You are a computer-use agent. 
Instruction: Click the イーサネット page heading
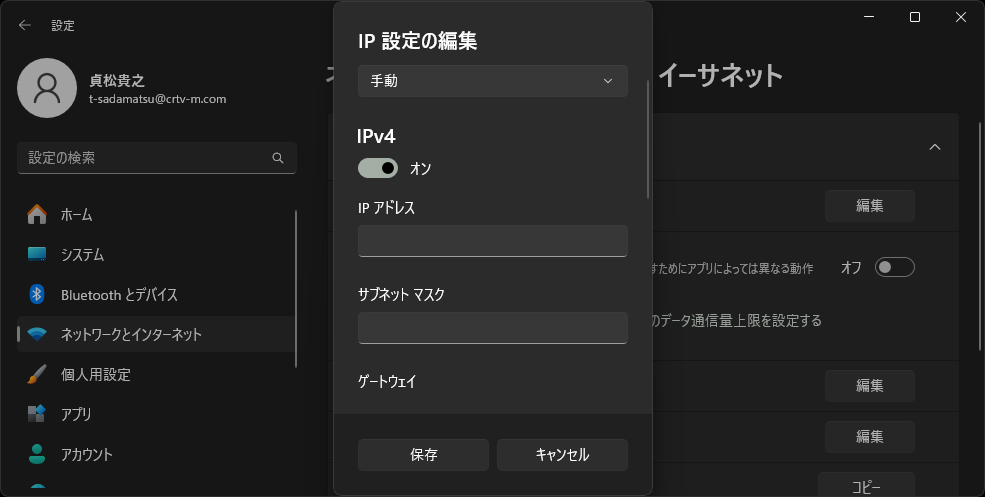[721, 76]
